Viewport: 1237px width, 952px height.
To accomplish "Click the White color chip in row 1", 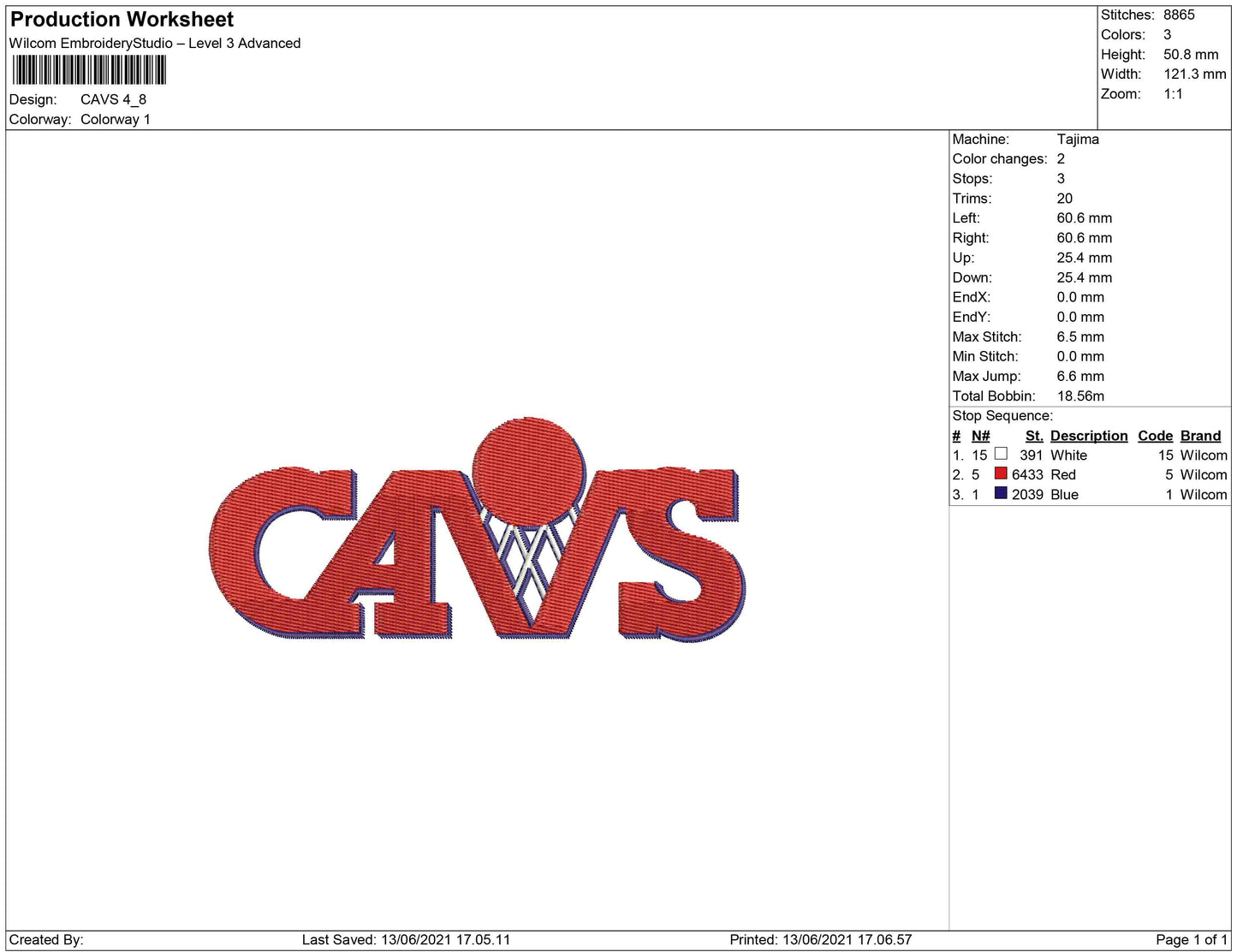I will coord(1000,455).
